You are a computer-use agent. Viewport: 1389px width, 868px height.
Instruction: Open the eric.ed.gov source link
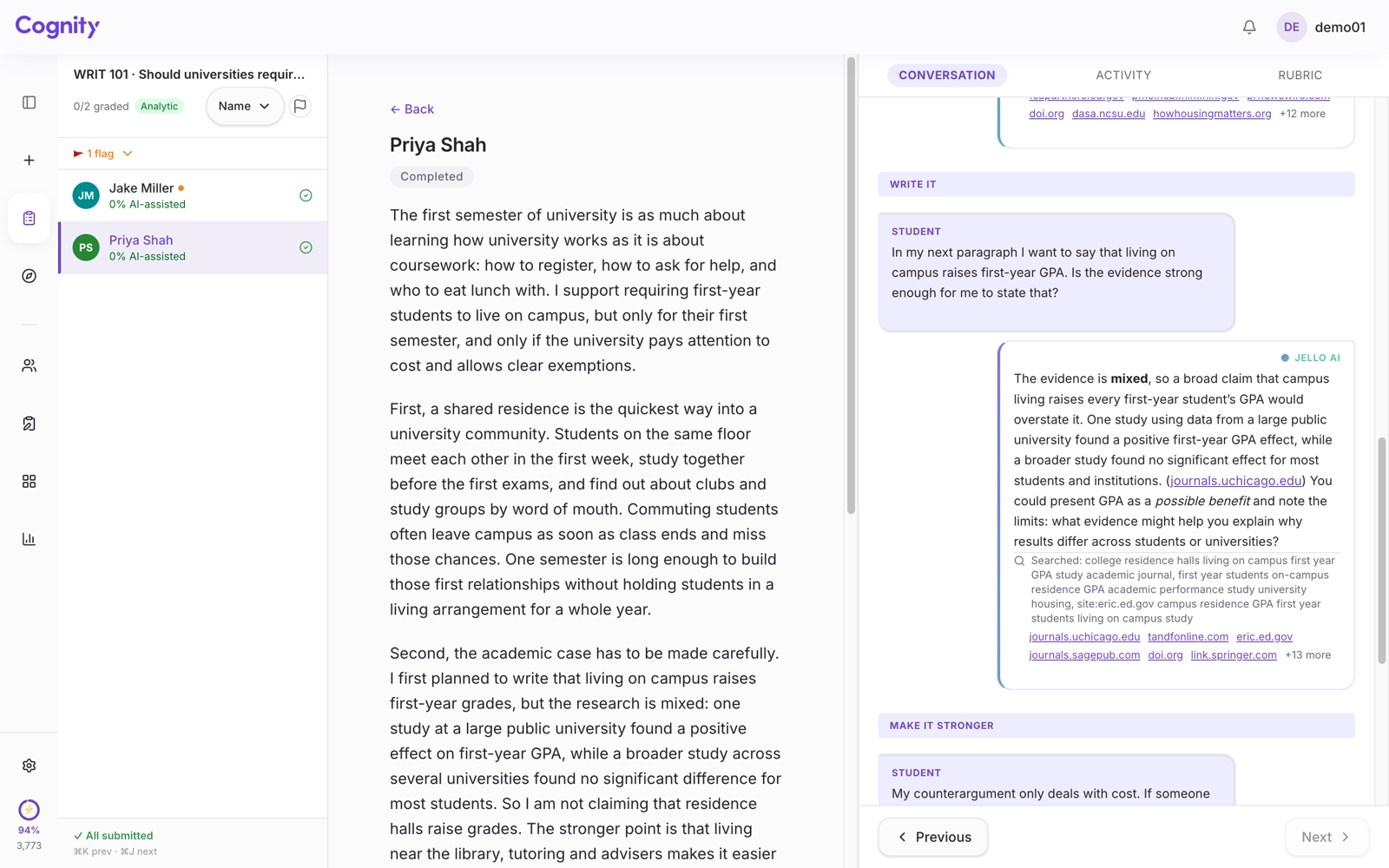pos(1264,637)
